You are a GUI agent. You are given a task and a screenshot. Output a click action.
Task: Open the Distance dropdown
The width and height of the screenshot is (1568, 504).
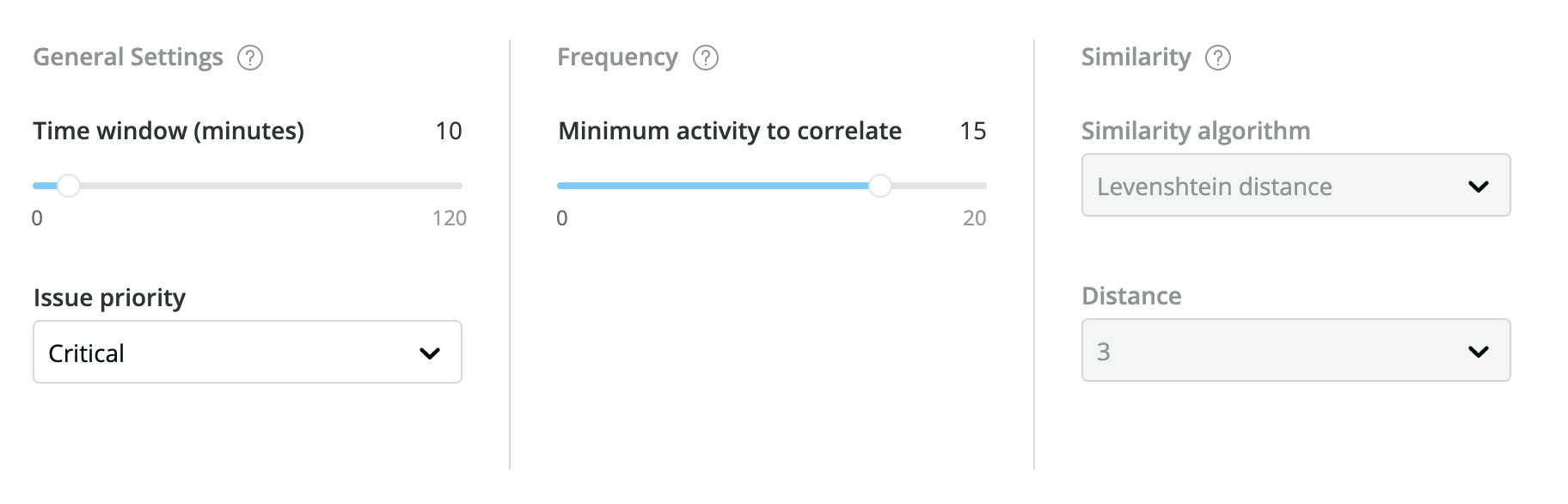point(1295,350)
